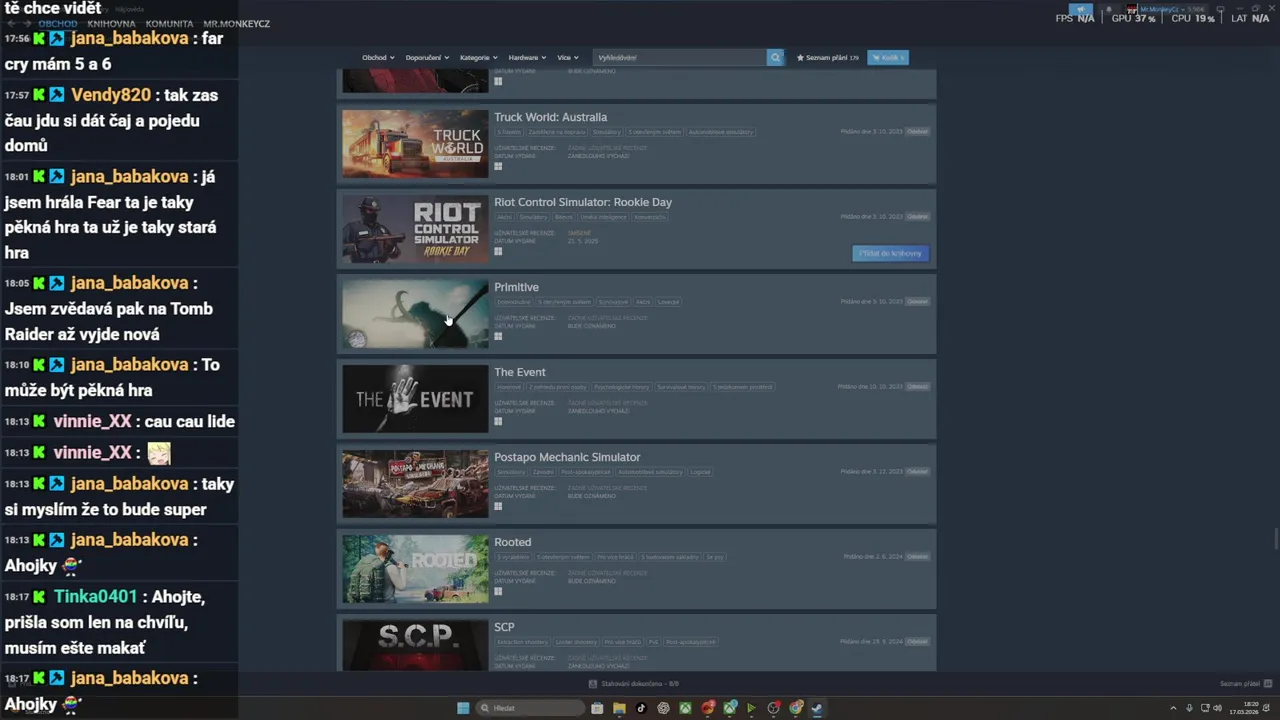
Task: Focus the Windows taskbar Hledat search box
Action: coord(531,708)
